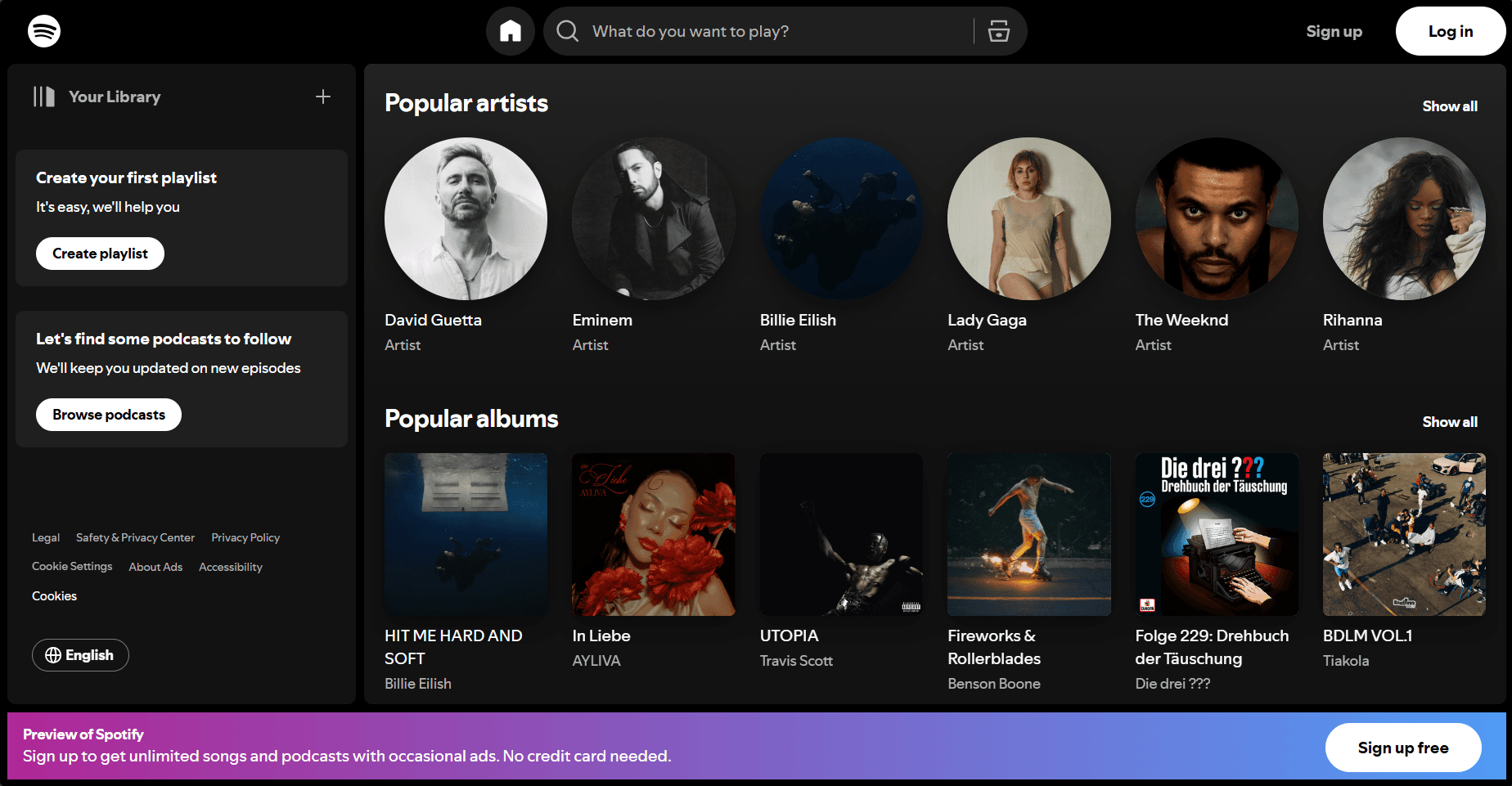Open Lady Gaga artist photo
The height and width of the screenshot is (786, 1512).
1029,218
